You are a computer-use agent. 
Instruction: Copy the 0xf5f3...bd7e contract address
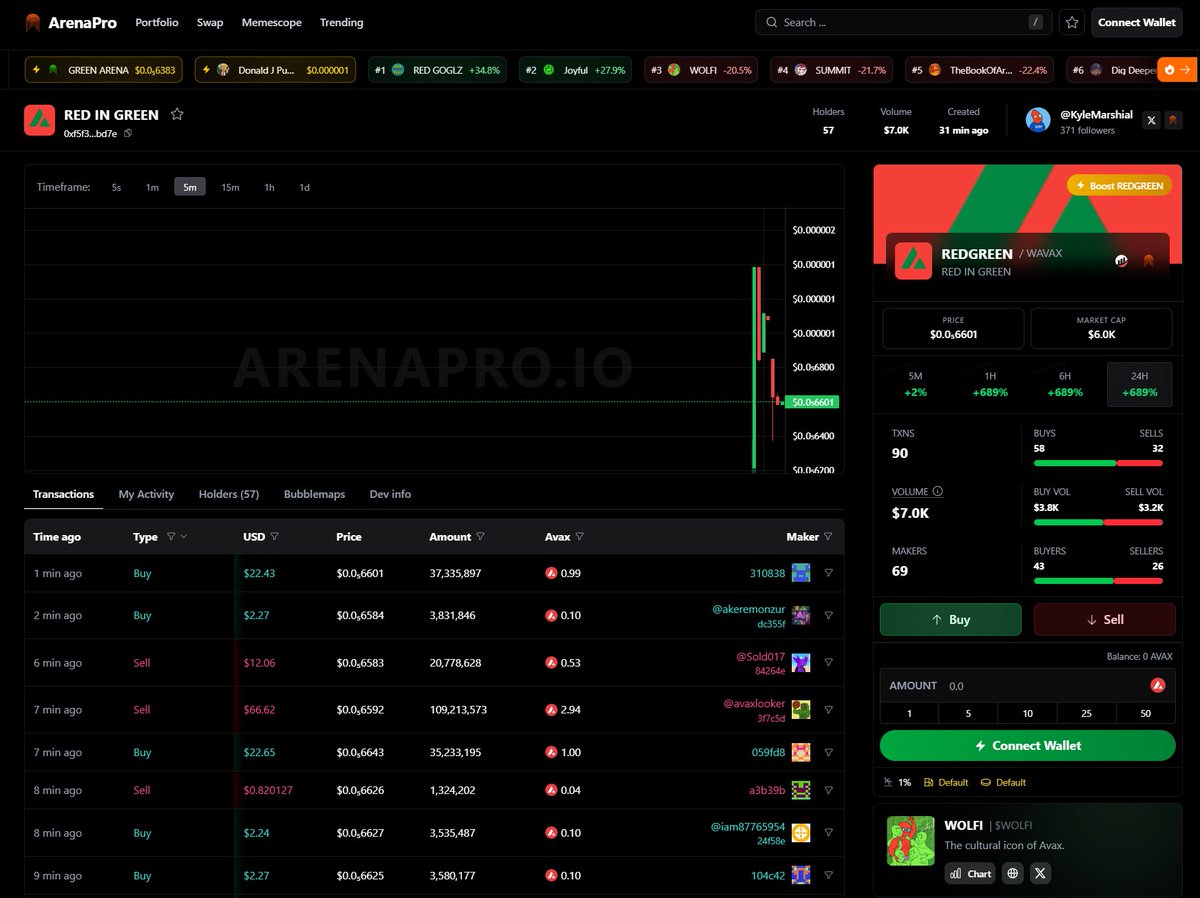[128, 133]
